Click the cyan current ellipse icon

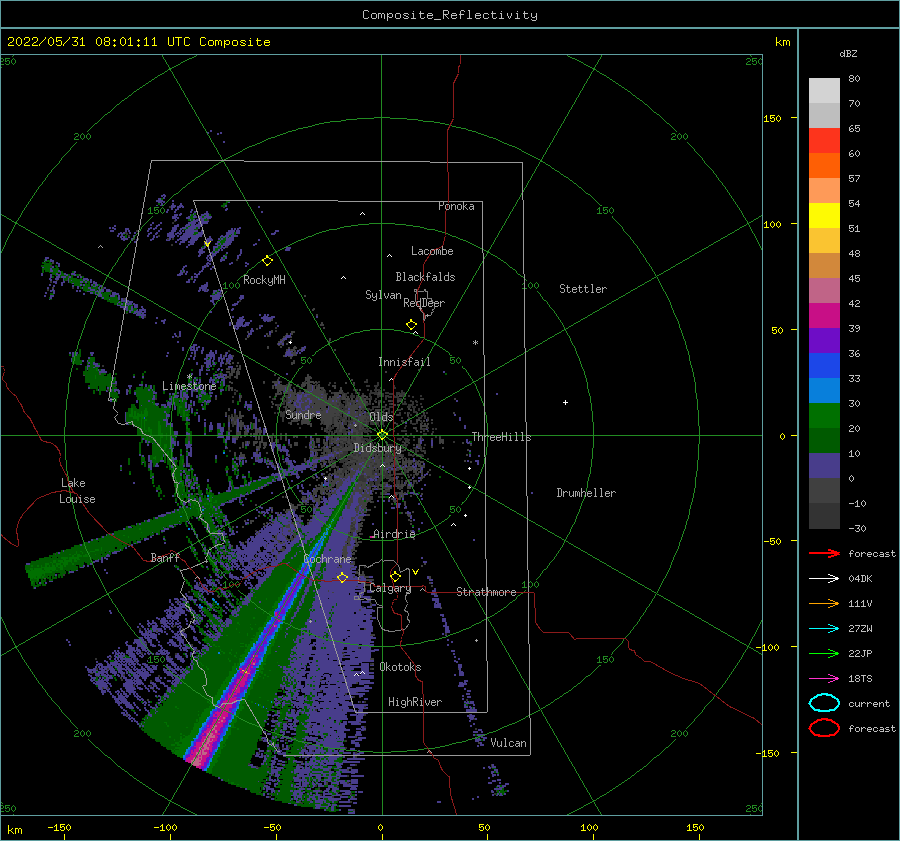coord(824,703)
